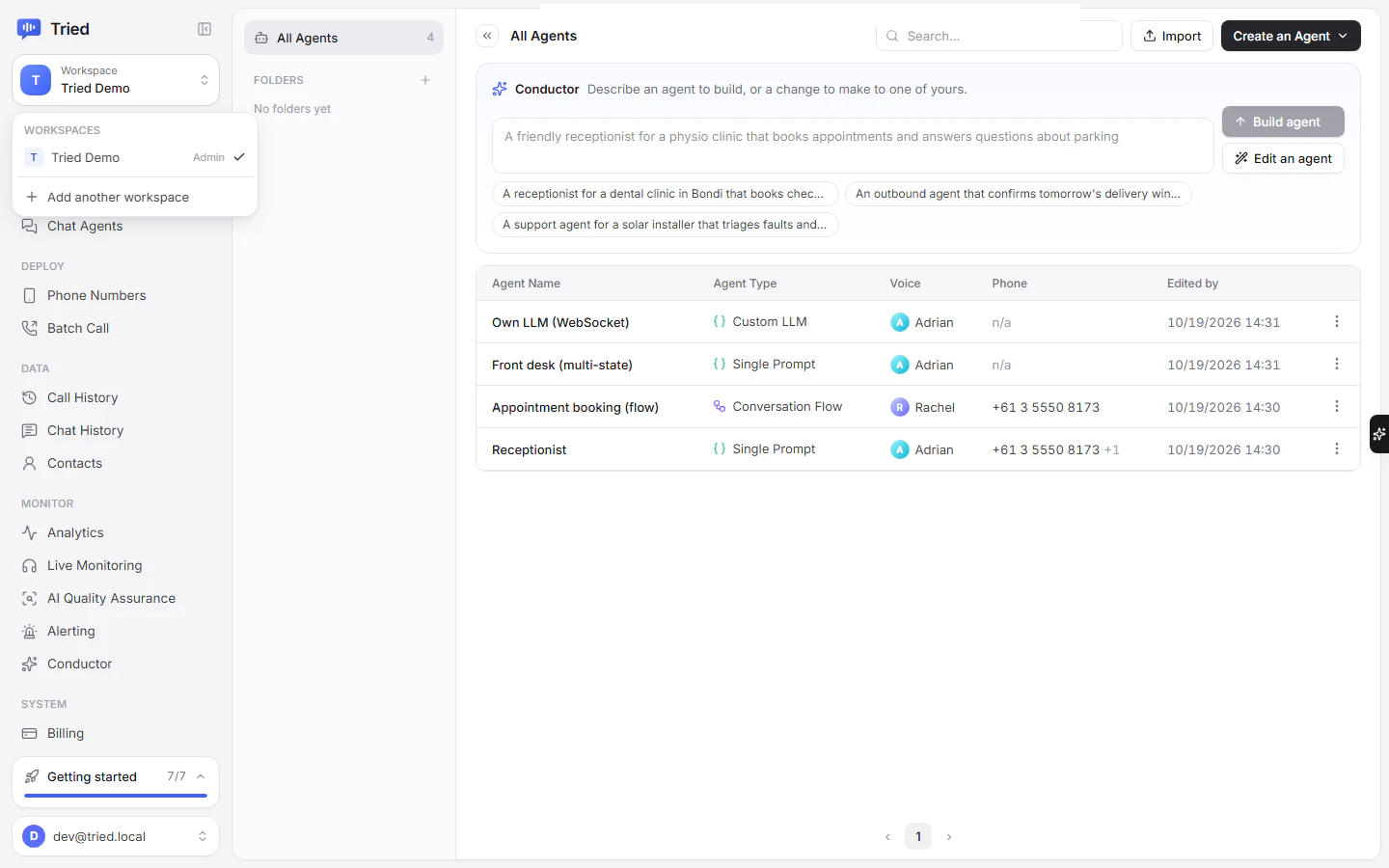Image resolution: width=1389 pixels, height=868 pixels.
Task: Click the agent Search field
Action: tap(999, 36)
